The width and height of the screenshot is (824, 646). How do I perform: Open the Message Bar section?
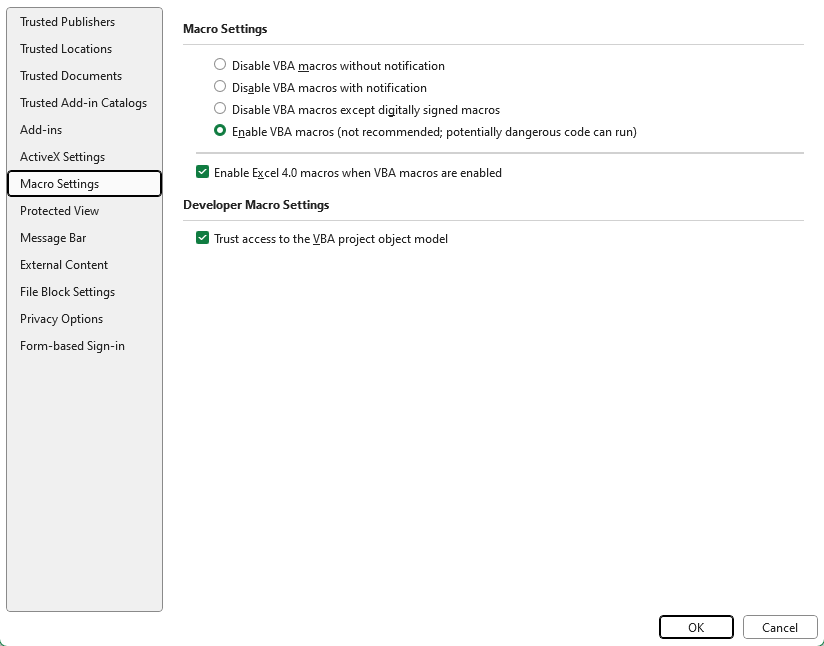(x=53, y=238)
